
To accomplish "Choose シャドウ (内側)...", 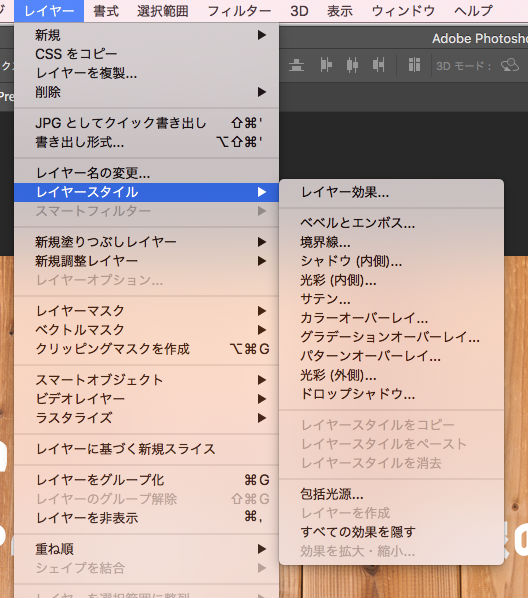I will (391, 261).
